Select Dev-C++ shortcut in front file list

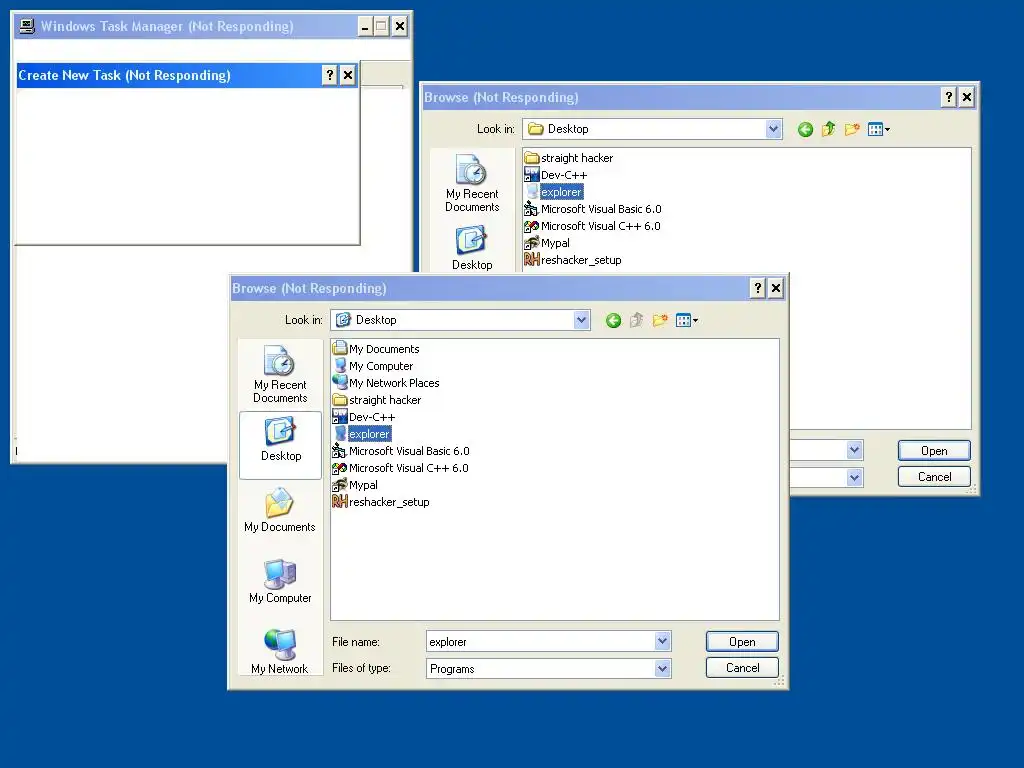coord(364,417)
